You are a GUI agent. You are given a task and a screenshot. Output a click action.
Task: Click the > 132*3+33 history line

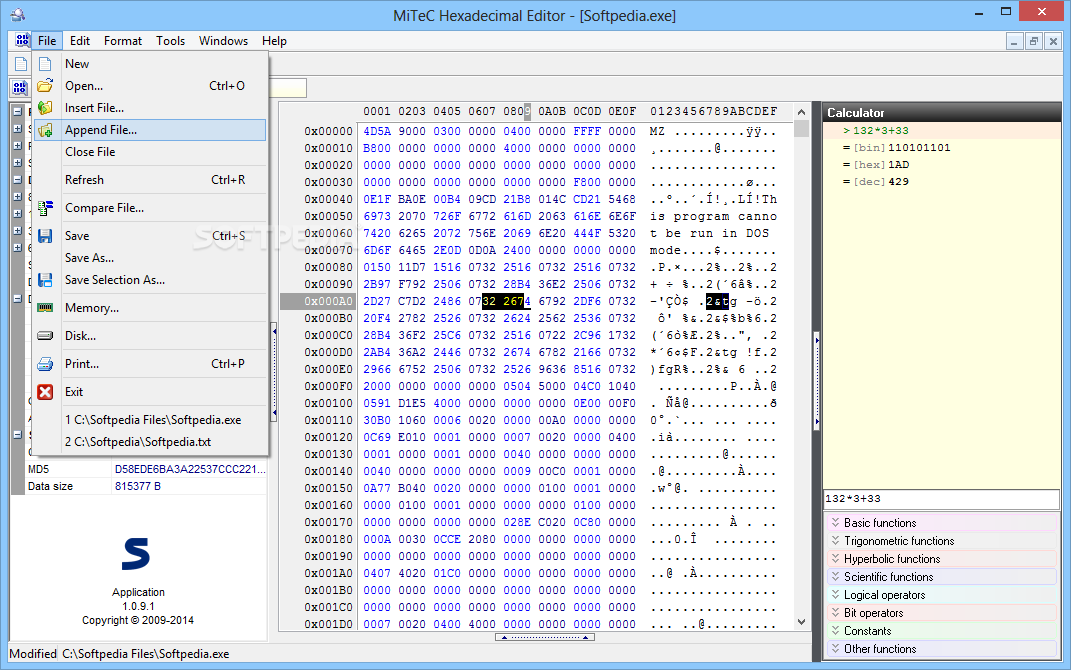pyautogui.click(x=876, y=130)
